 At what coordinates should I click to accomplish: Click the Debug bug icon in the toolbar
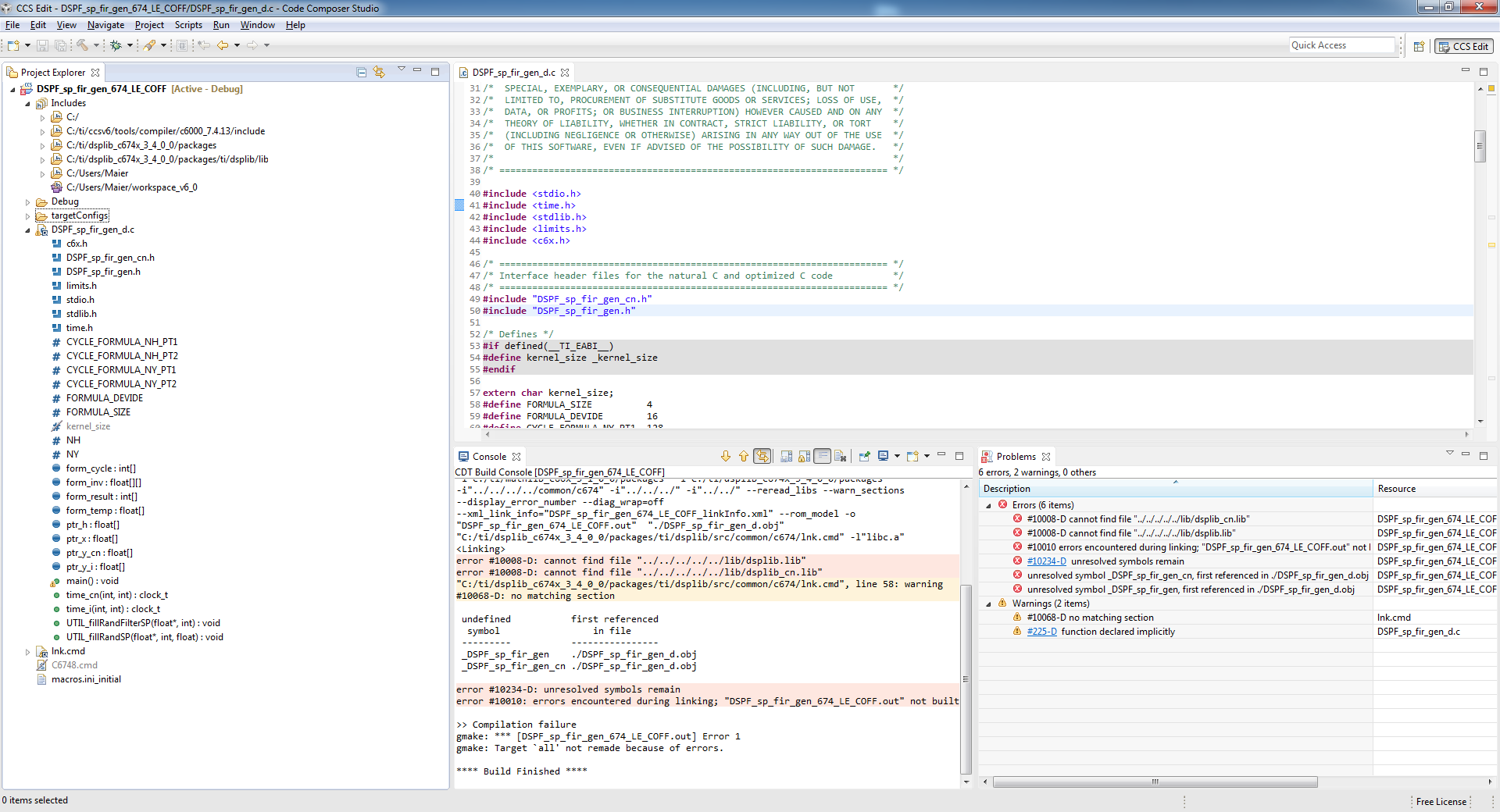coord(116,45)
